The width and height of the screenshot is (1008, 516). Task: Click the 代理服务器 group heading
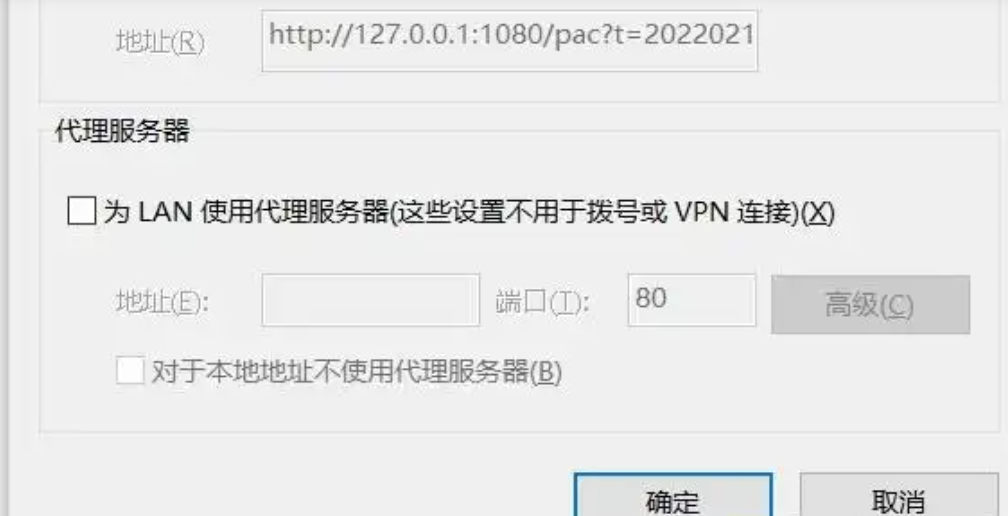122,131
